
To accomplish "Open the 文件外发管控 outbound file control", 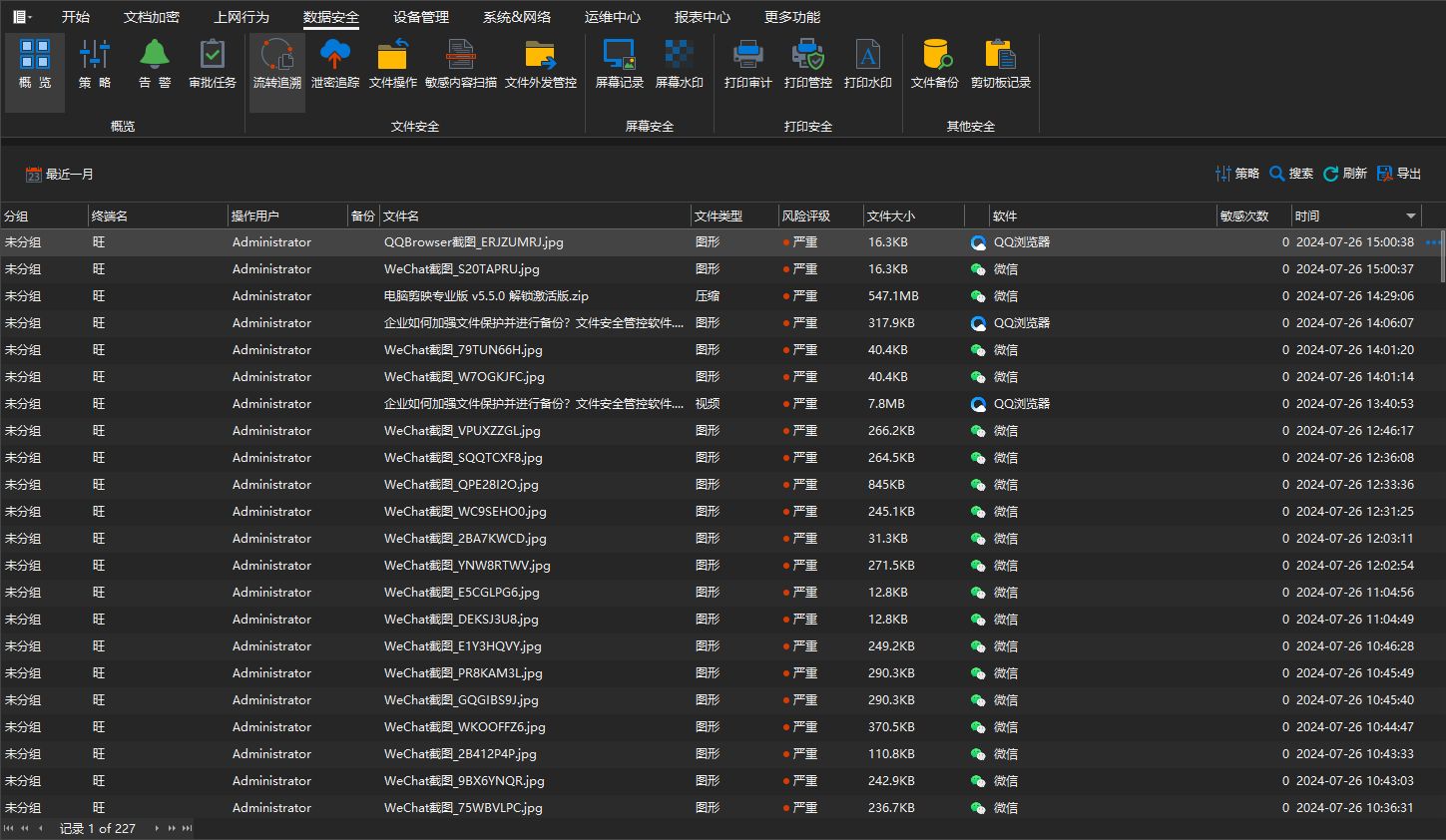I will click(x=541, y=65).
